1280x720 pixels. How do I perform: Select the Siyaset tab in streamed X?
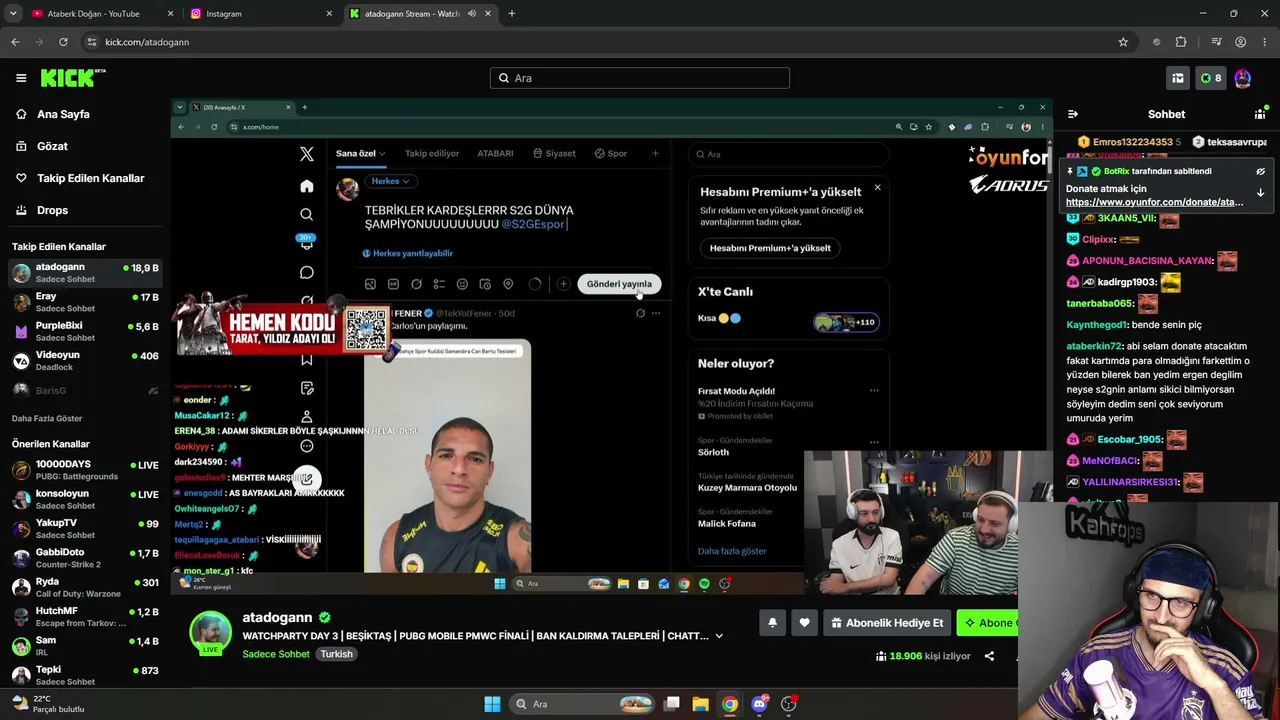[555, 154]
